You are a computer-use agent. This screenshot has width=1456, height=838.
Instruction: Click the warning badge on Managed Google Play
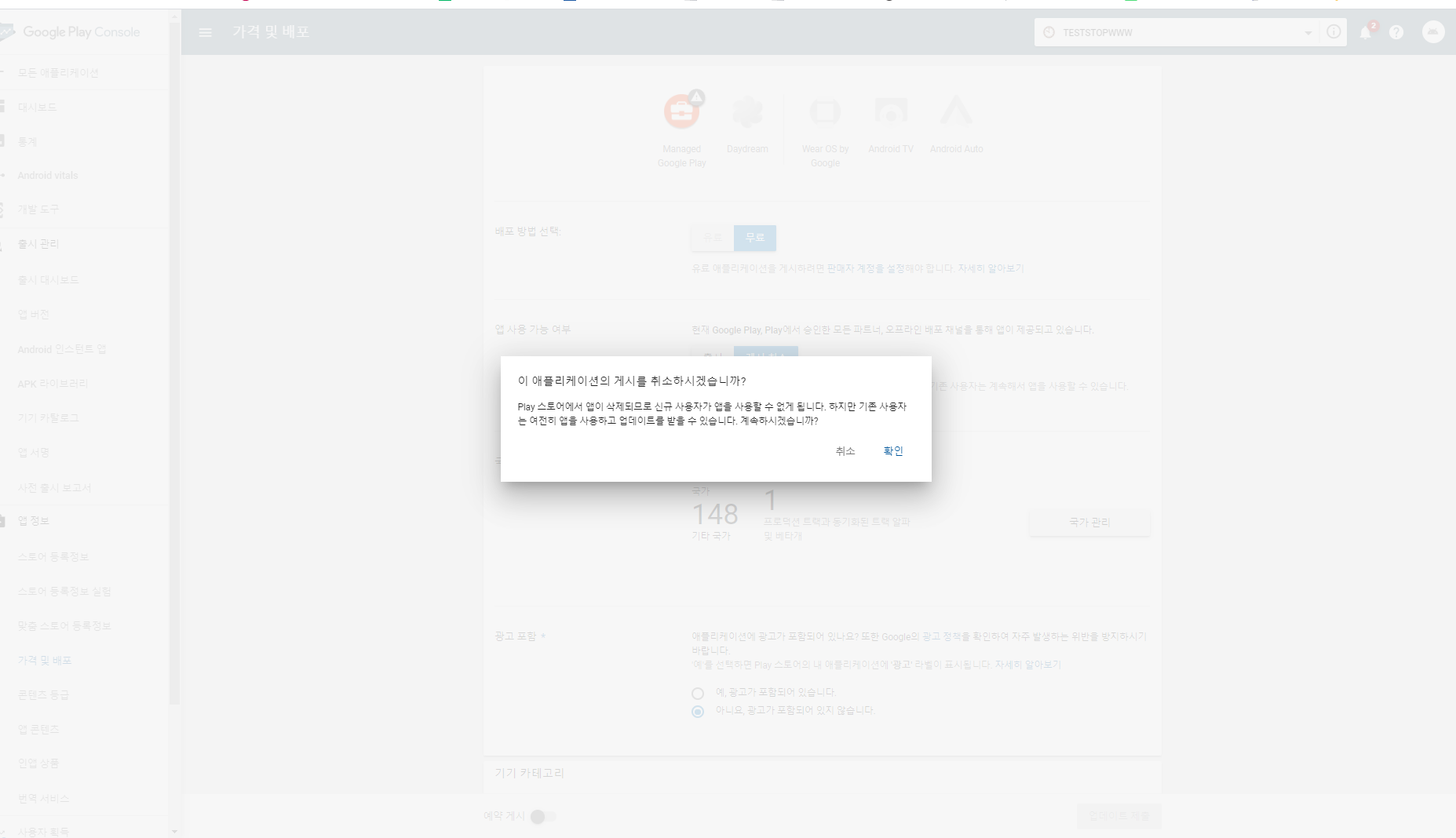point(696,97)
